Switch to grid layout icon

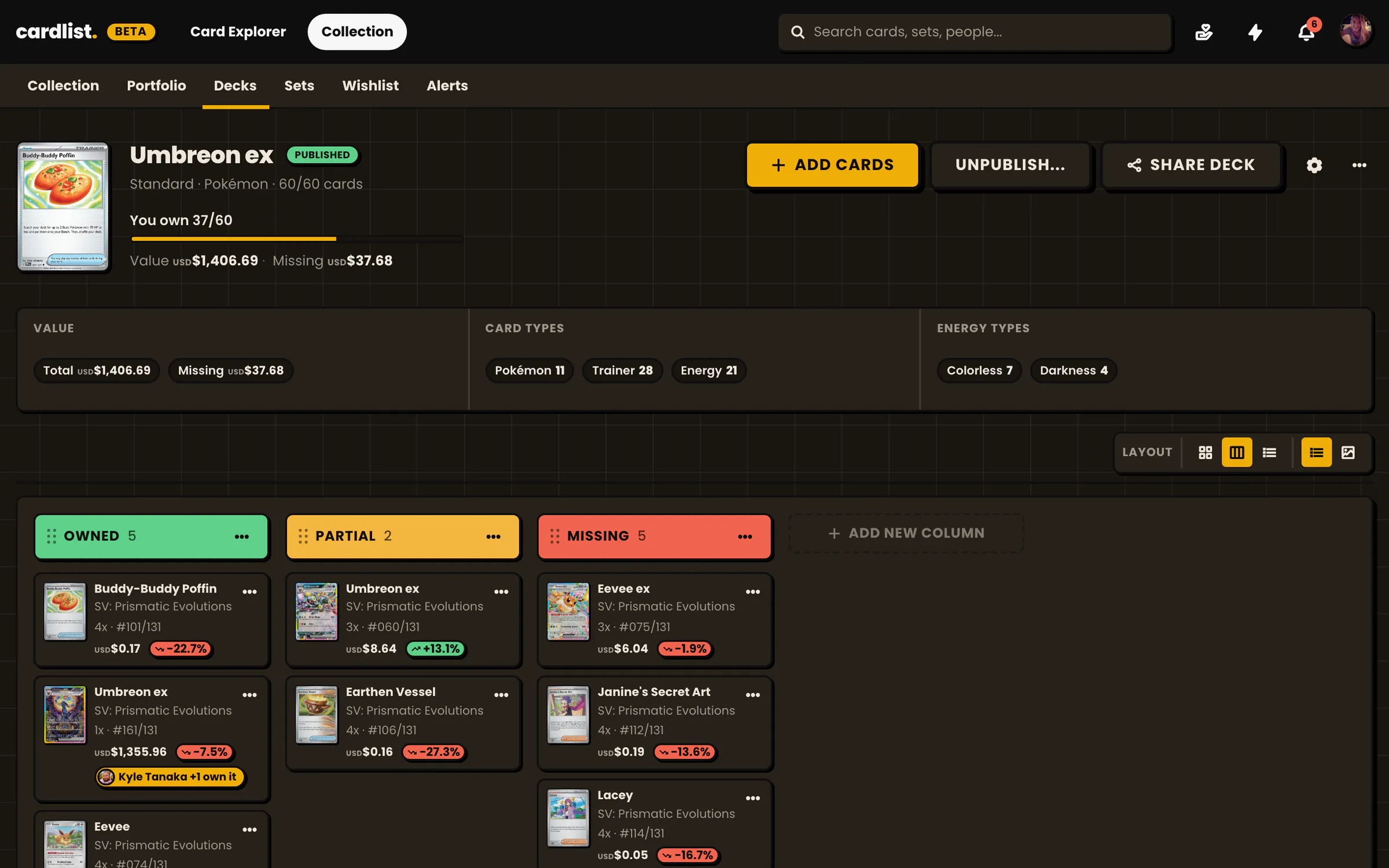(1206, 453)
